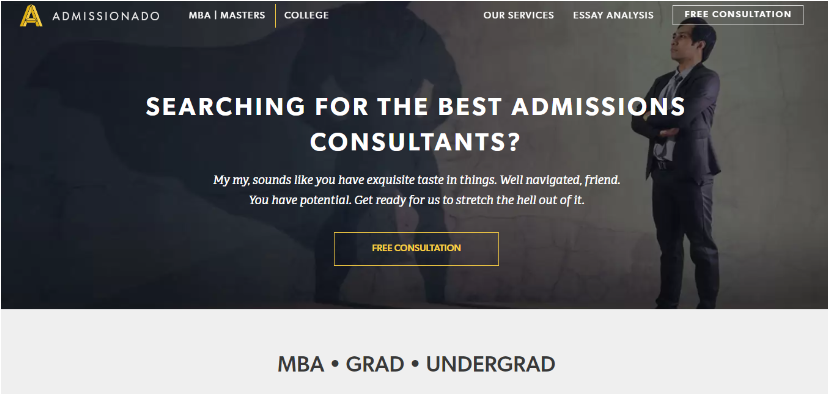
Task: Click the gold FREE CONSULTATION hero button
Action: (416, 248)
